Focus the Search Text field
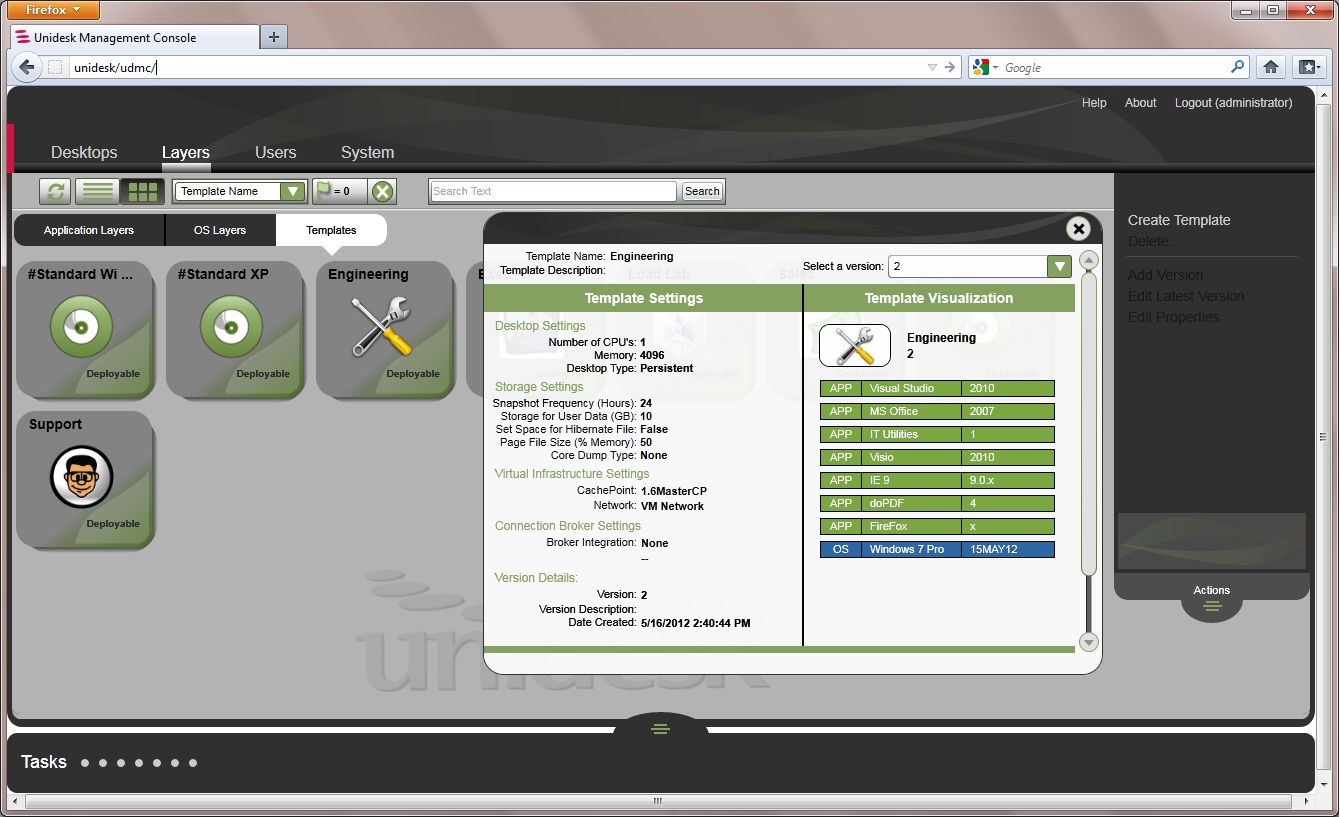Screen dimensions: 1340x817 point(553,191)
